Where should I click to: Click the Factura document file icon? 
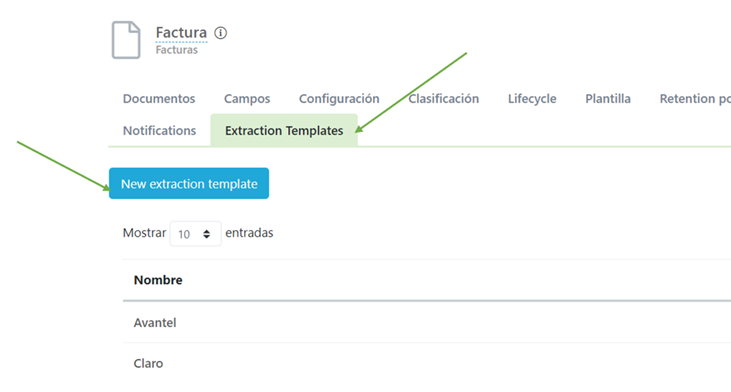coord(126,40)
